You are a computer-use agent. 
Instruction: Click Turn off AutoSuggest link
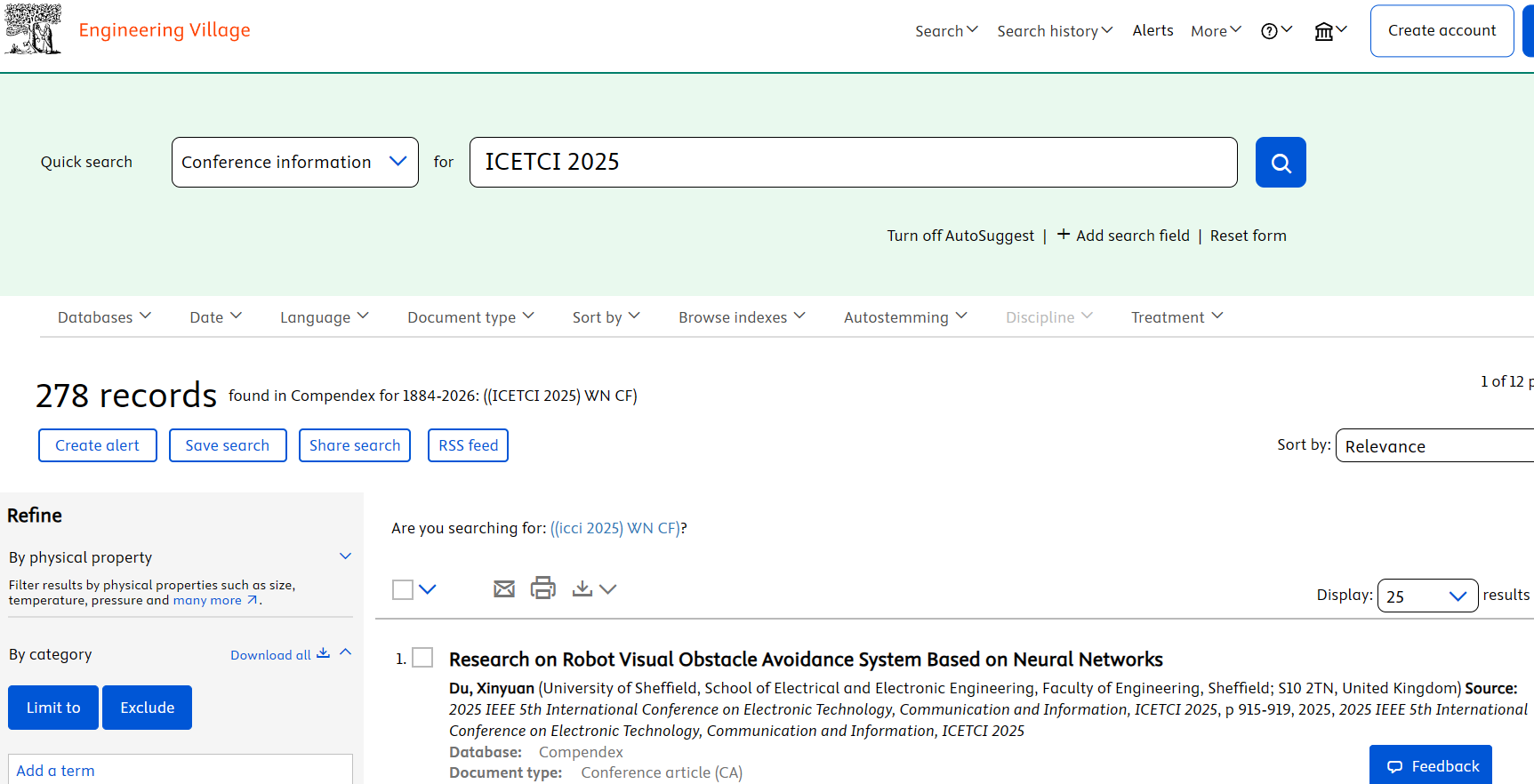(960, 236)
